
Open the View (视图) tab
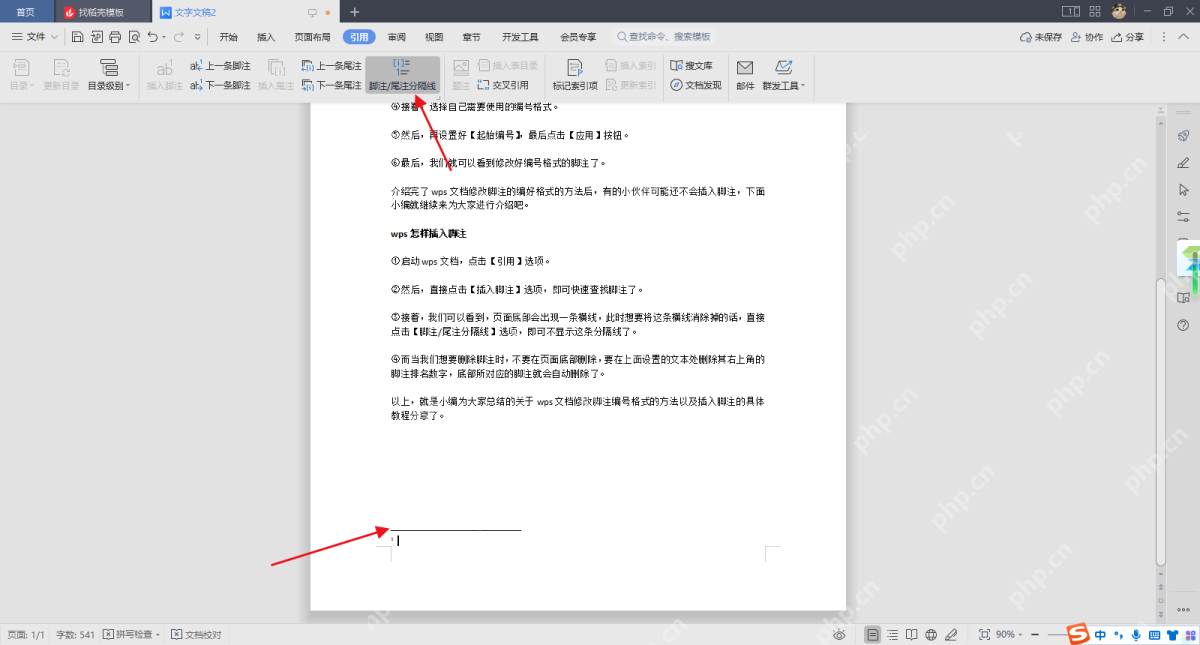click(434, 37)
